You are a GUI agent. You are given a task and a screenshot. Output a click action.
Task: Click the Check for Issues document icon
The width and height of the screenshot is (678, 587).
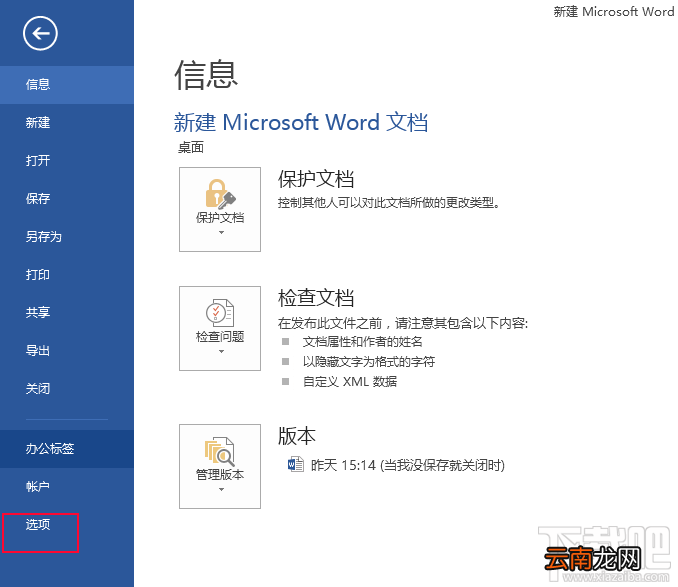pyautogui.click(x=220, y=313)
